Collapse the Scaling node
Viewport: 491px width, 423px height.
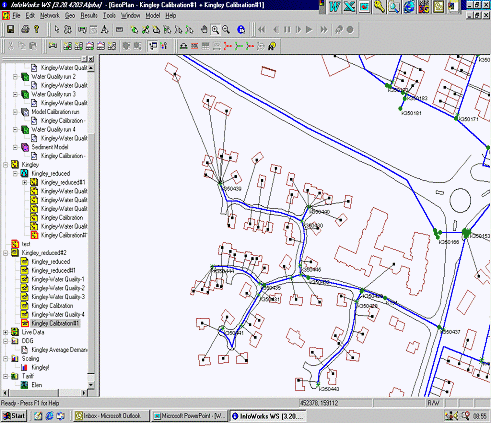(5, 359)
